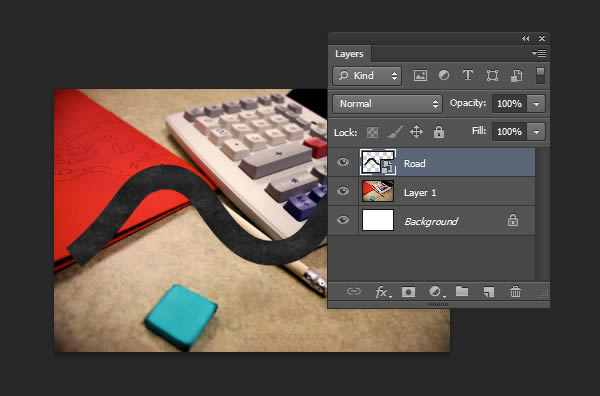Click the lock position move icon
The height and width of the screenshot is (396, 600).
pos(416,132)
